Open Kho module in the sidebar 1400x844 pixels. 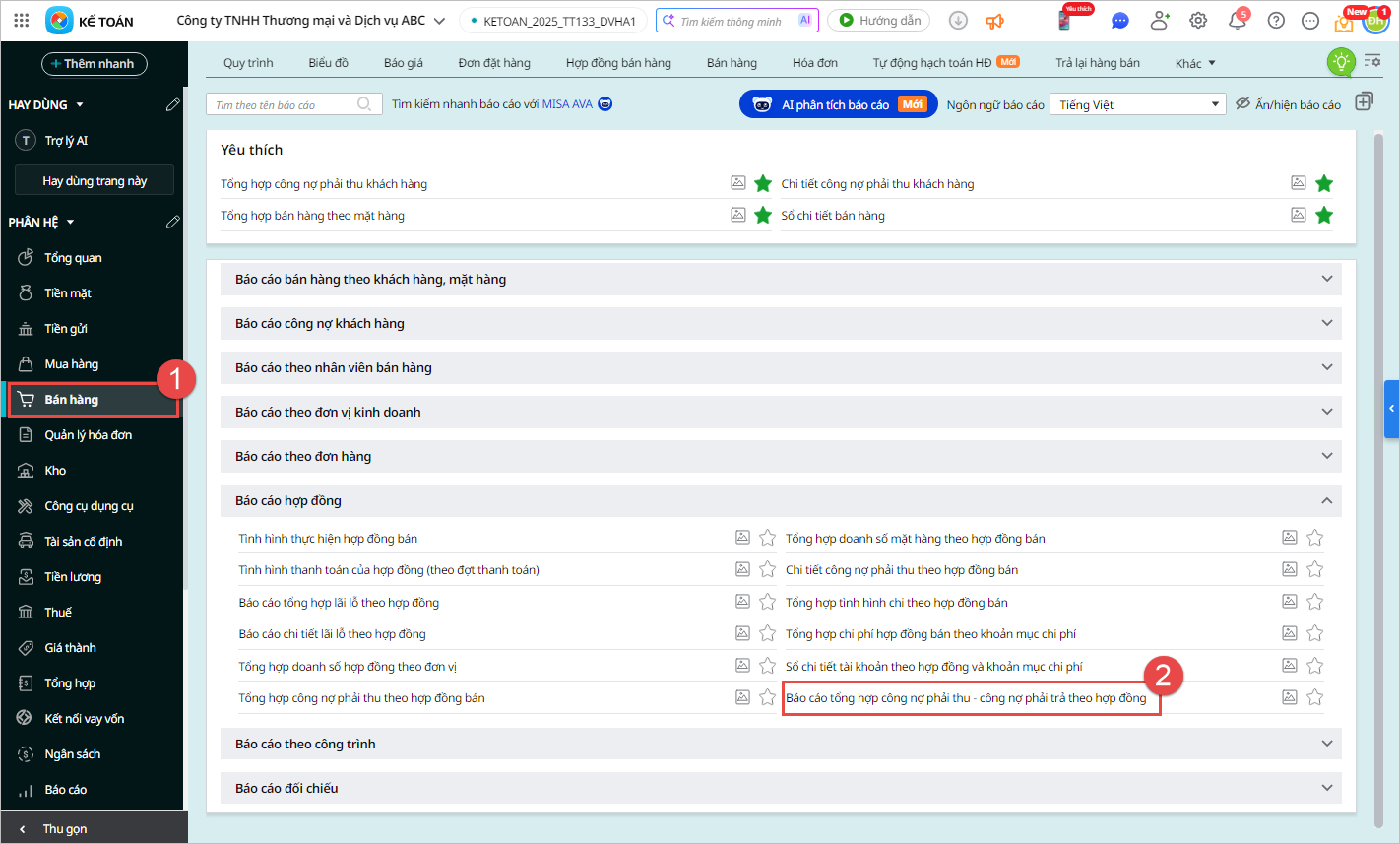point(55,471)
